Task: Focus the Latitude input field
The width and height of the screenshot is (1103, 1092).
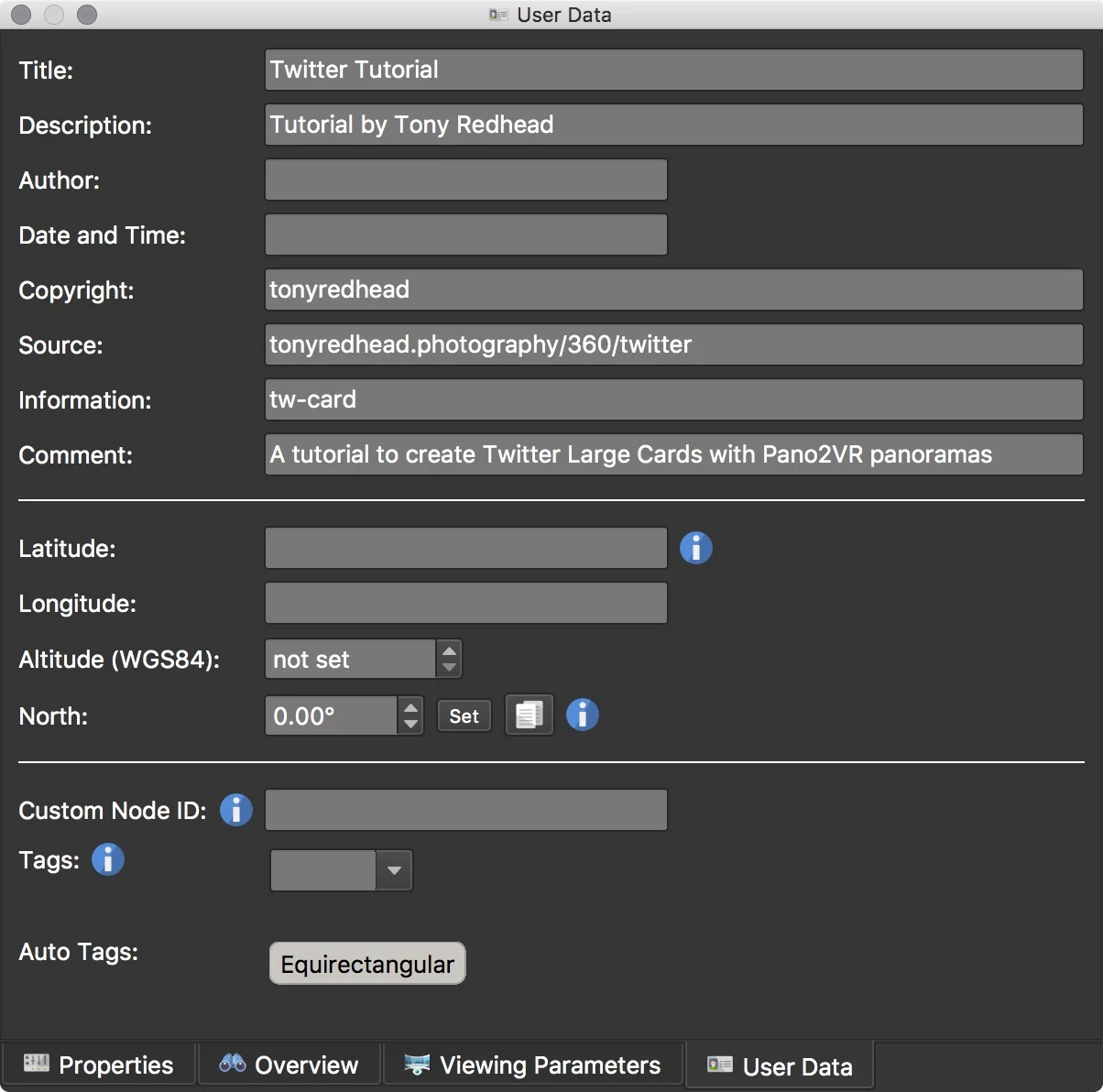Action: tap(466, 548)
